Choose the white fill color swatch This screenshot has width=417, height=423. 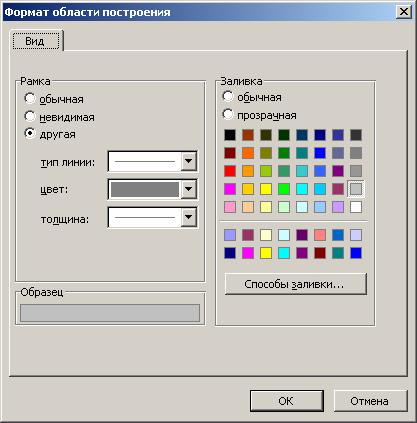tap(356, 207)
